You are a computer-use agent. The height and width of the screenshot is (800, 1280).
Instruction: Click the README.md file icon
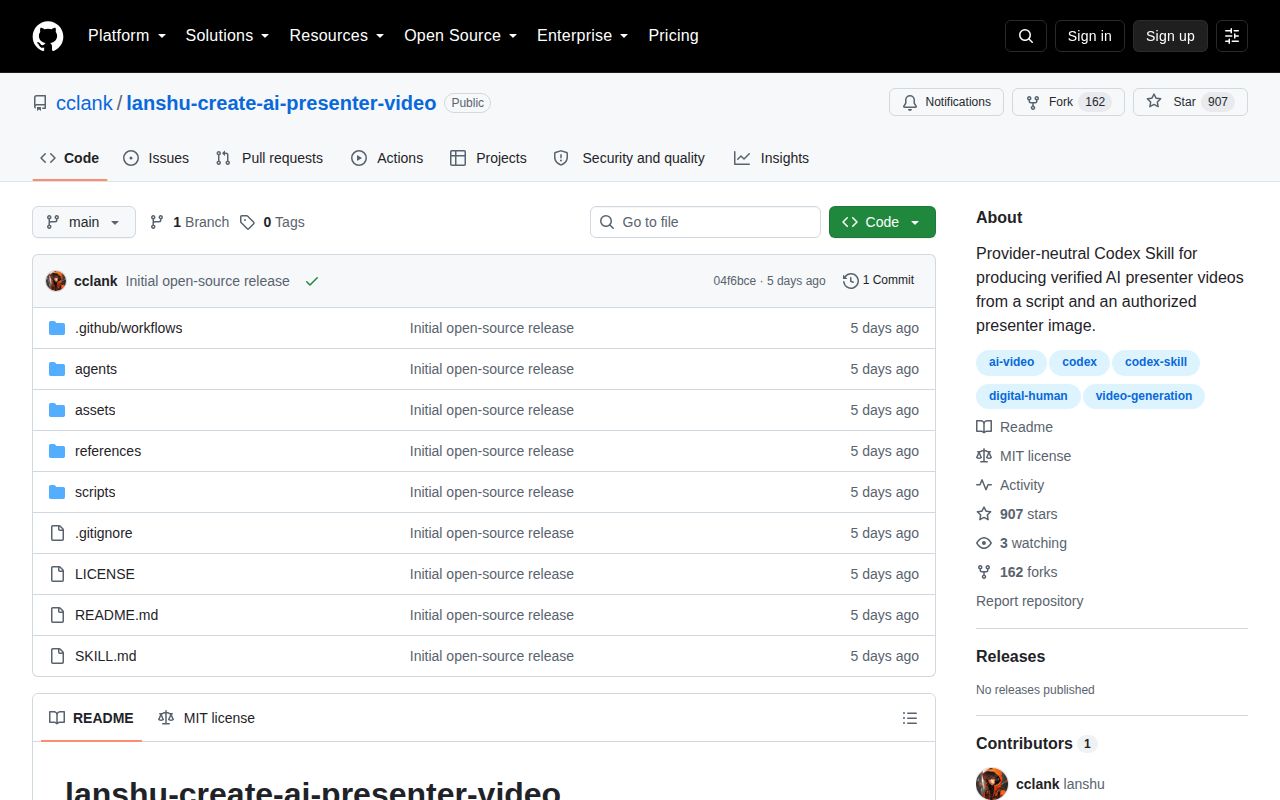[57, 615]
